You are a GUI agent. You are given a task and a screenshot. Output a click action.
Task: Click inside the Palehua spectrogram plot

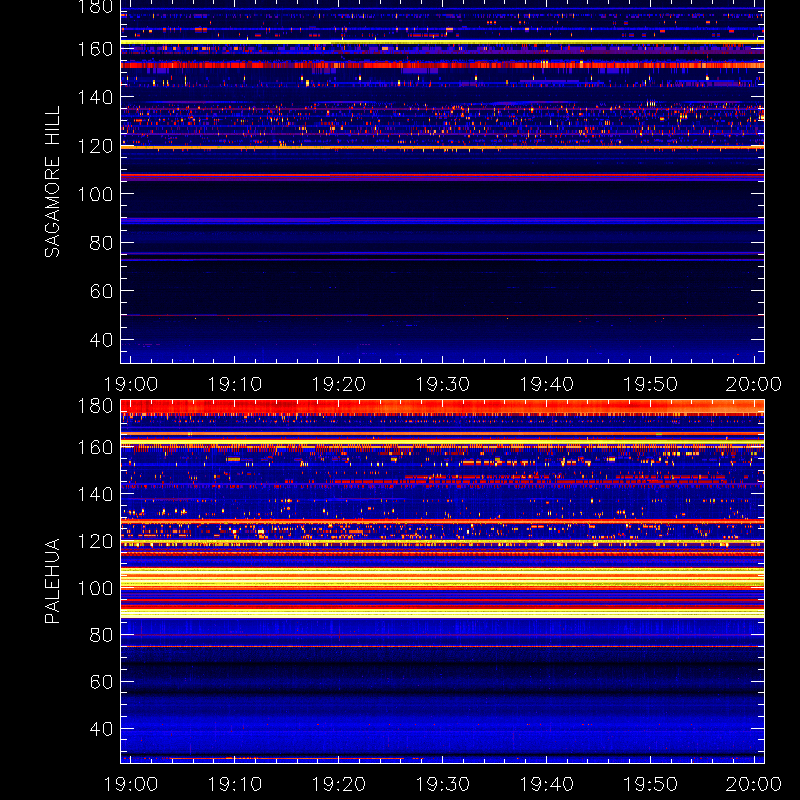[x=442, y=581]
